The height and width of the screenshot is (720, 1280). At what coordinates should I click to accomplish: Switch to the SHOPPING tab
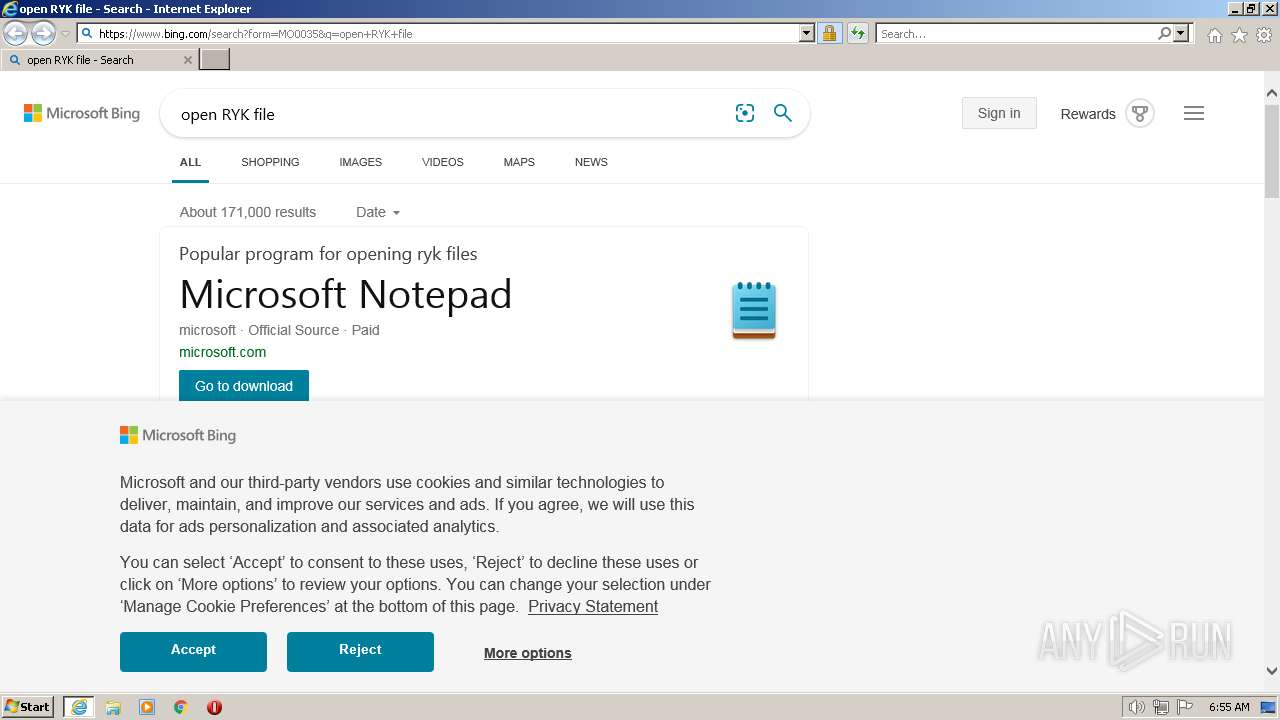270,162
